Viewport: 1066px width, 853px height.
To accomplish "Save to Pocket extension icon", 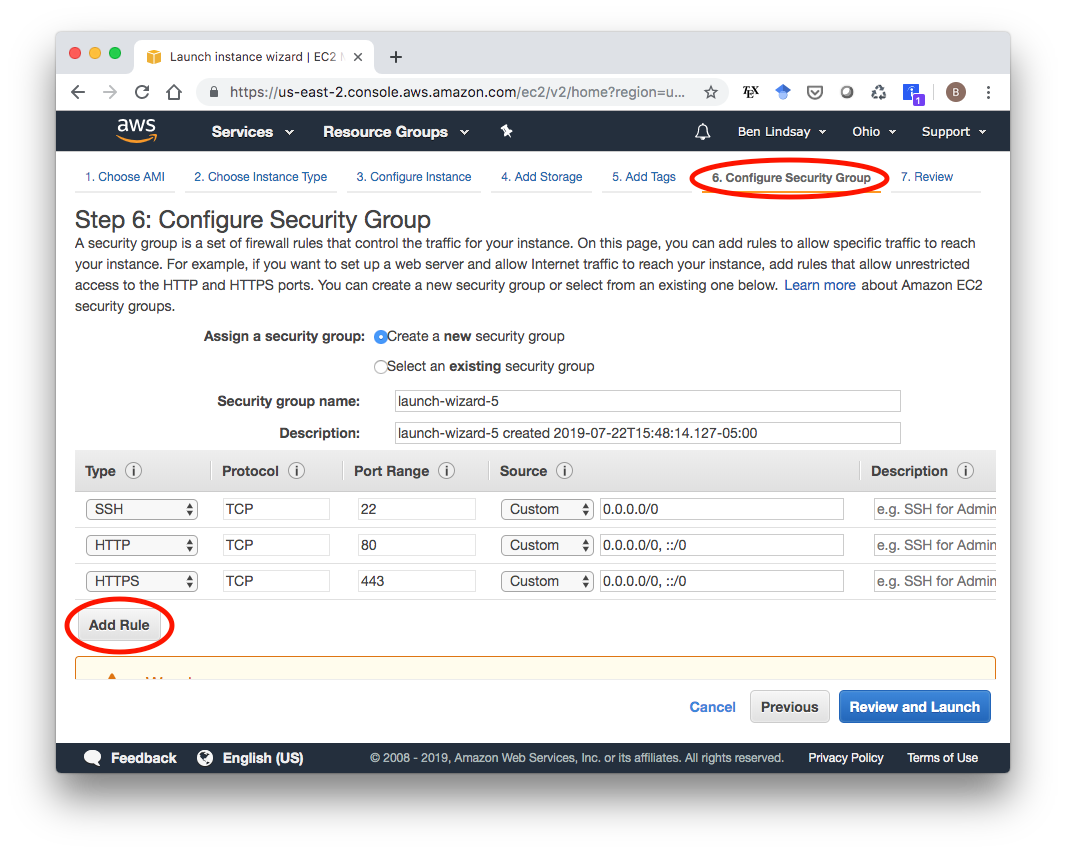I will 814,92.
